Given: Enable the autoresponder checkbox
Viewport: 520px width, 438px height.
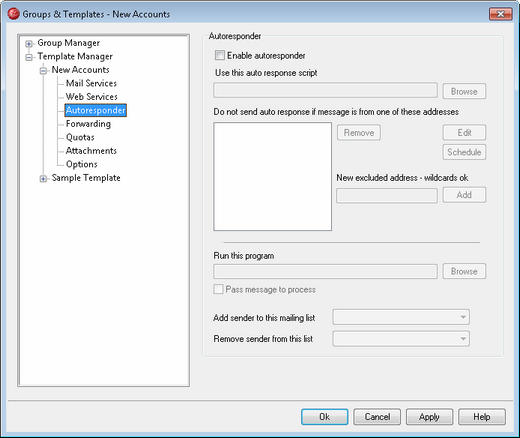Looking at the screenshot, I should point(220,55).
